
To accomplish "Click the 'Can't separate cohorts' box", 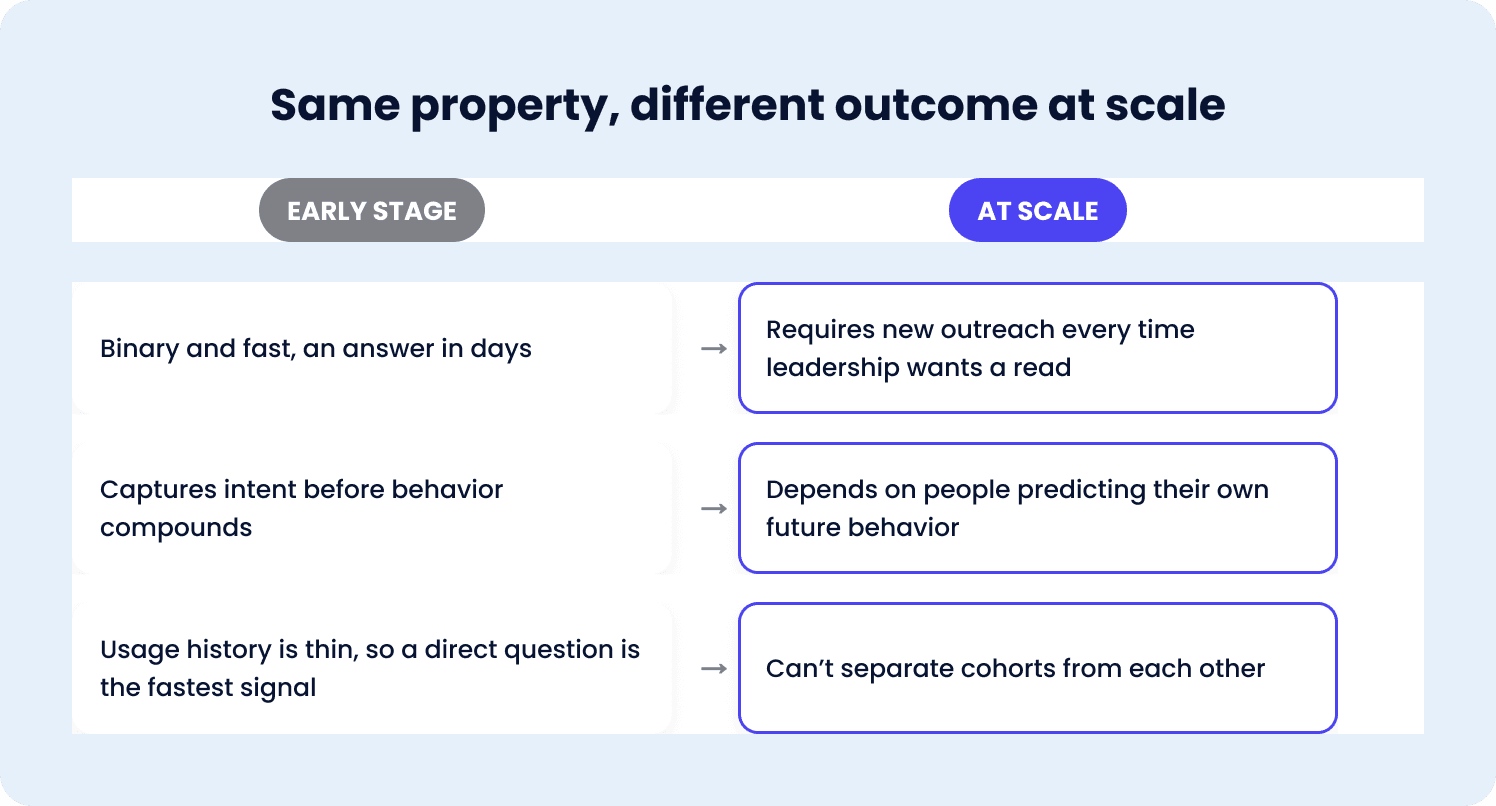I will click(x=1038, y=668).
